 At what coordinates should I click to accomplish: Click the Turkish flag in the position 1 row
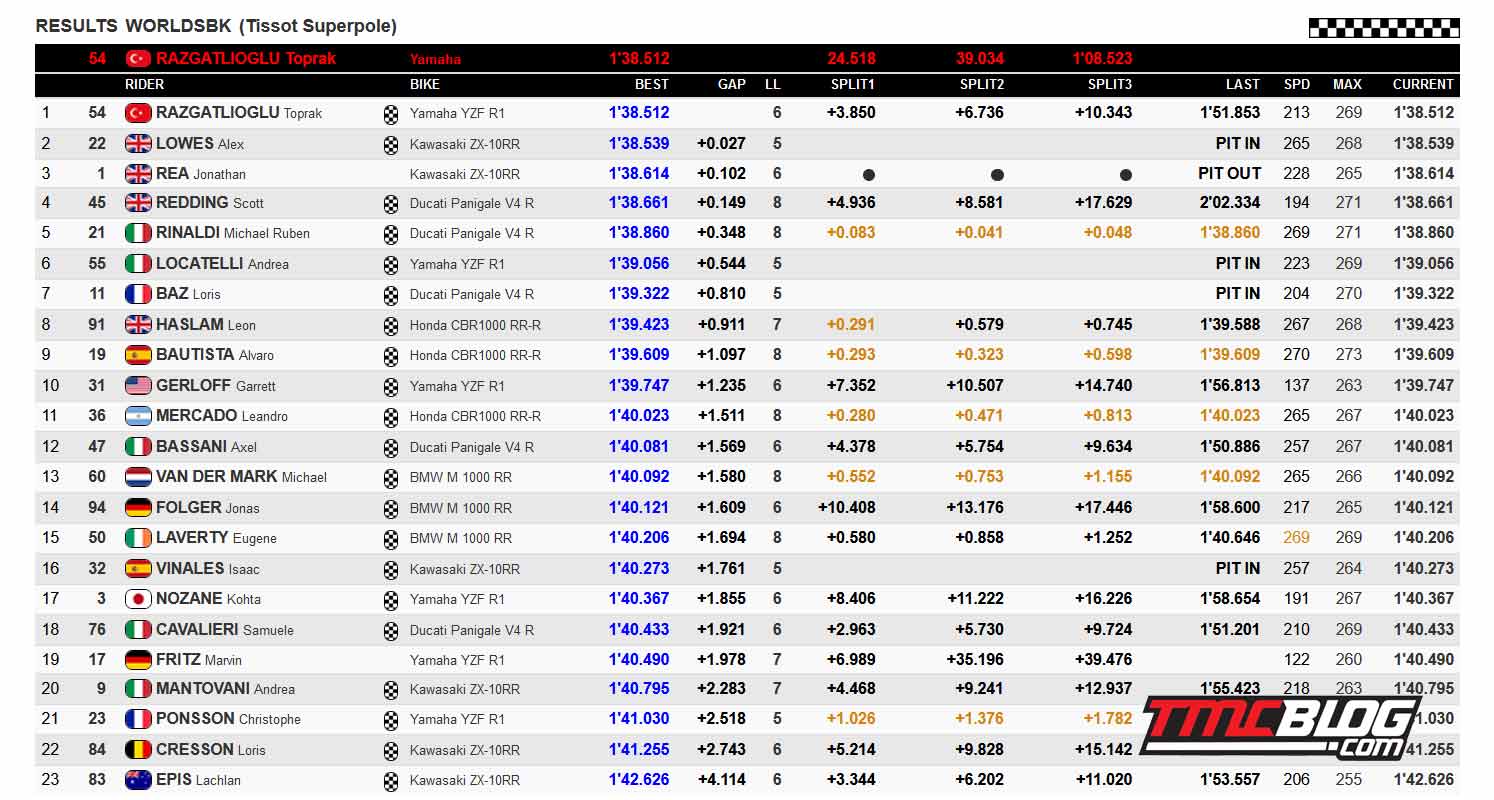(138, 113)
